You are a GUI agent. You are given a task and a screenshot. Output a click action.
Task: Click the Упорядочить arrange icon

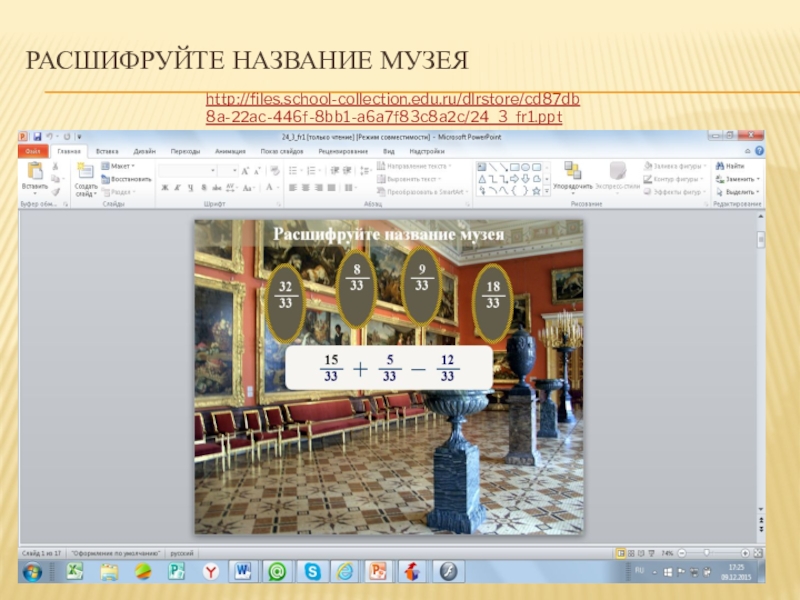(x=572, y=173)
